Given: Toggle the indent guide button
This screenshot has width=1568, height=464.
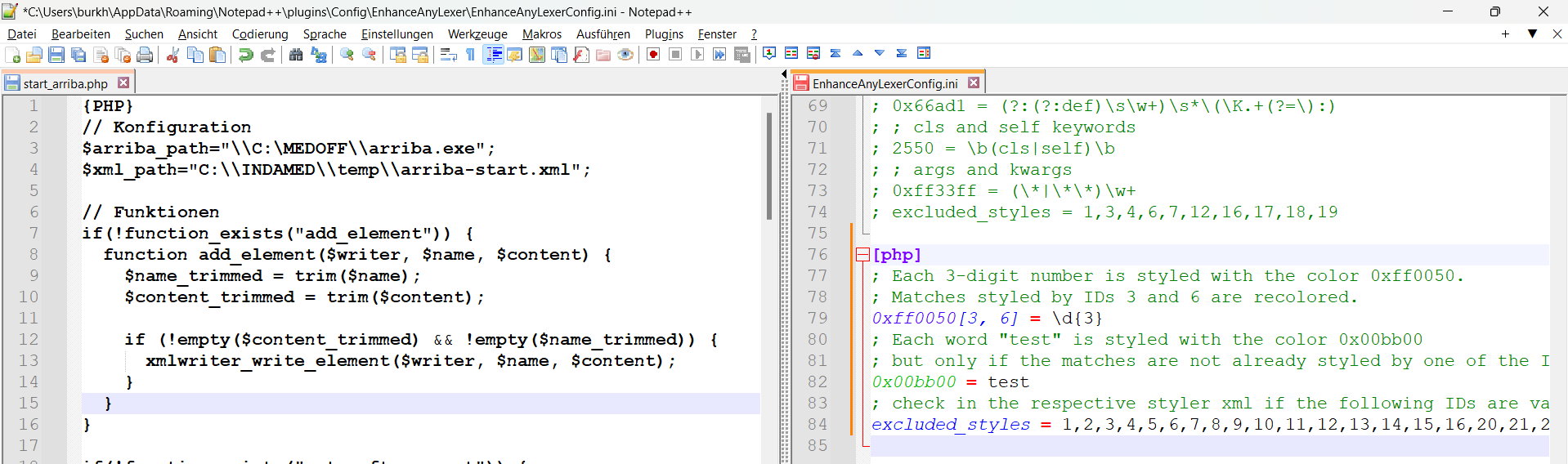Looking at the screenshot, I should pyautogui.click(x=493, y=55).
